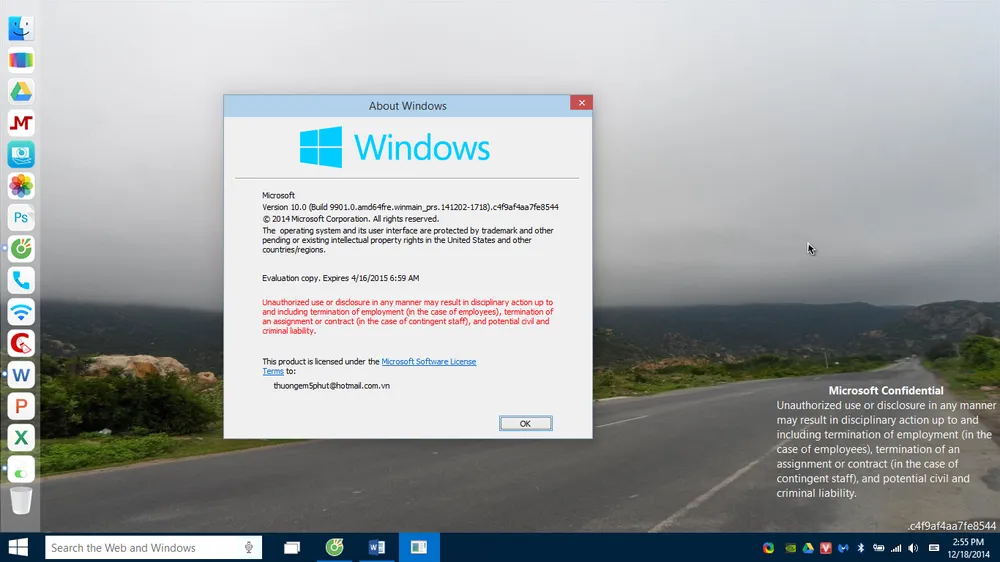Open Google Drive in the dock

20,91
